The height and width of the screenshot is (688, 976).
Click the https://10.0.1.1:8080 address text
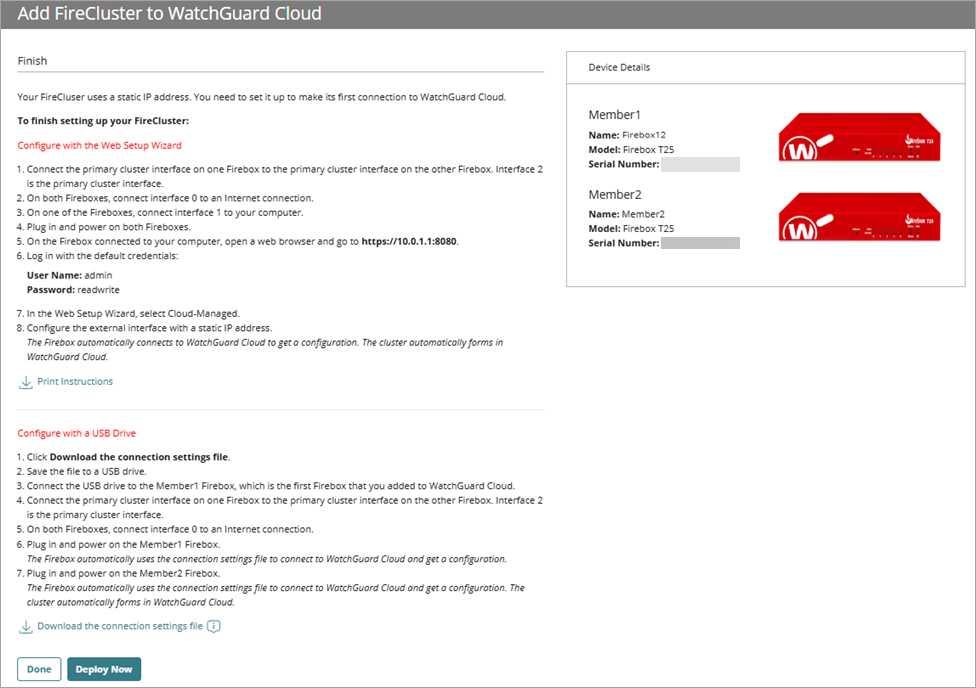click(x=409, y=241)
